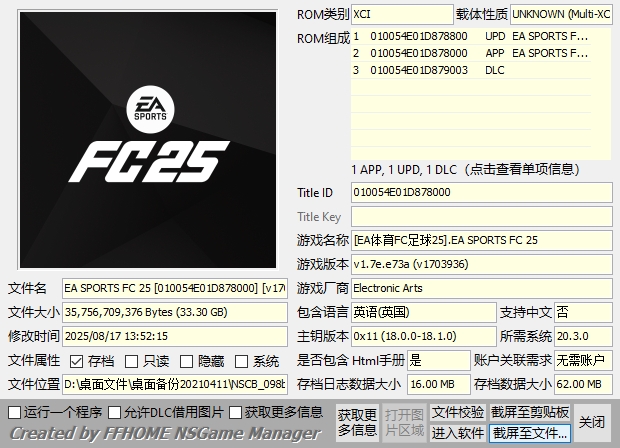Click into the Title ID field

[x=480, y=192]
